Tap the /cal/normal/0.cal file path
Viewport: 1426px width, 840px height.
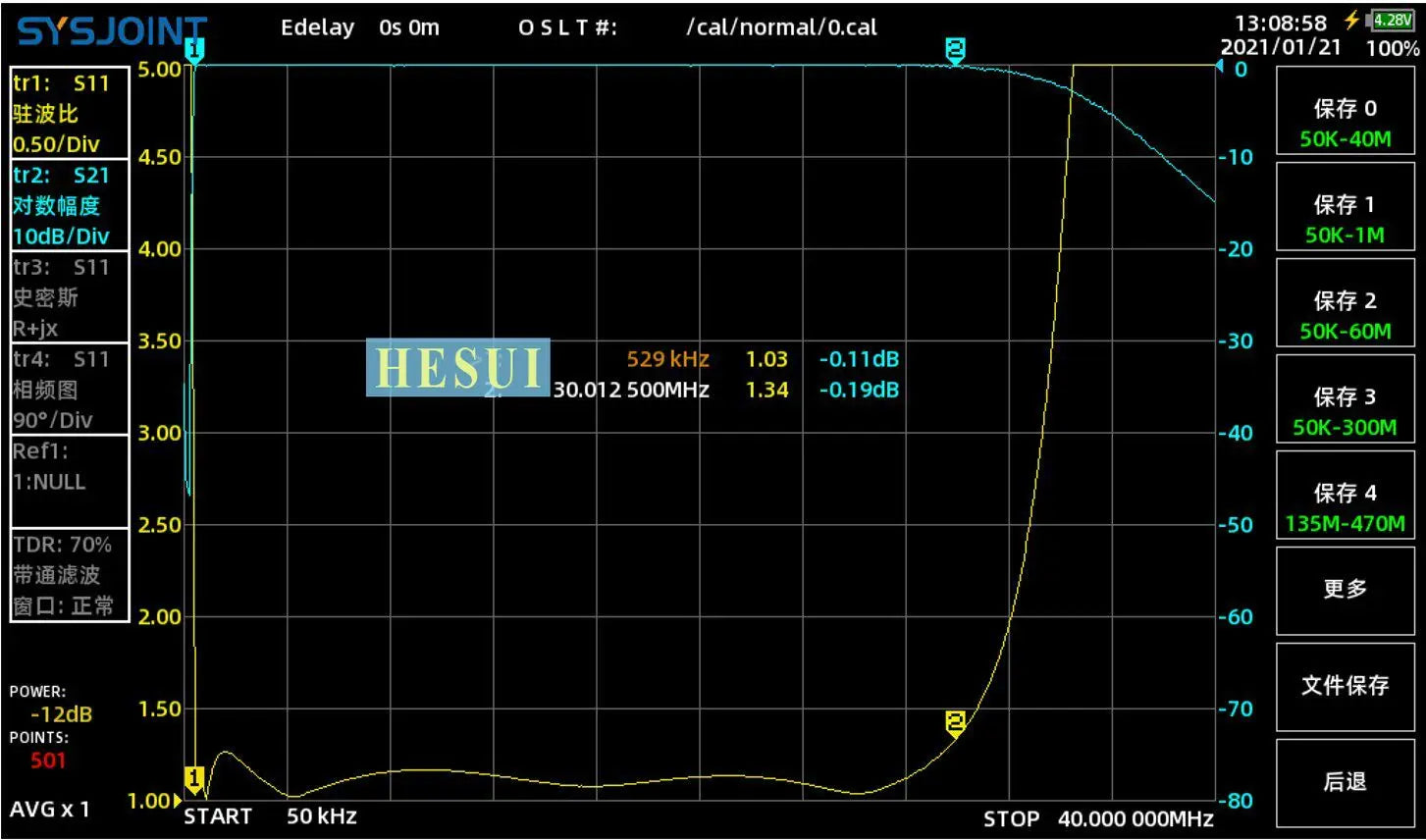click(781, 27)
